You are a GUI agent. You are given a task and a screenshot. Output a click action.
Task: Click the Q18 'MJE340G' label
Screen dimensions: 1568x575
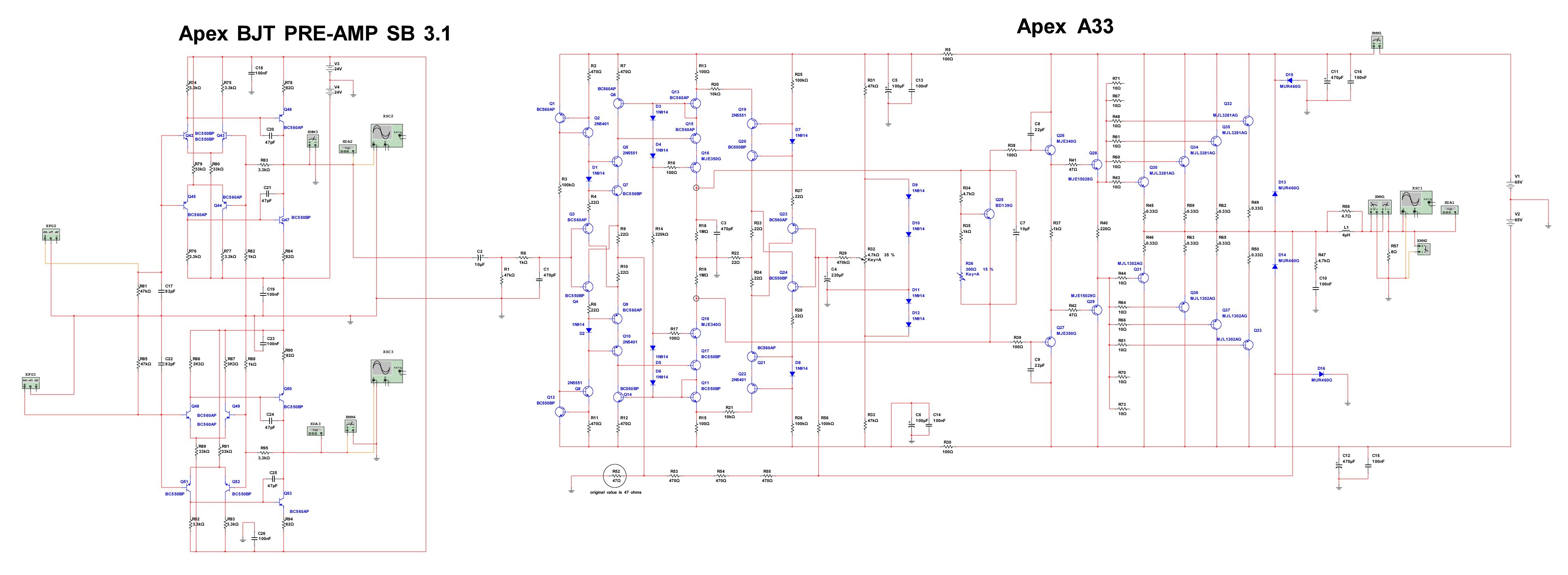tap(711, 324)
